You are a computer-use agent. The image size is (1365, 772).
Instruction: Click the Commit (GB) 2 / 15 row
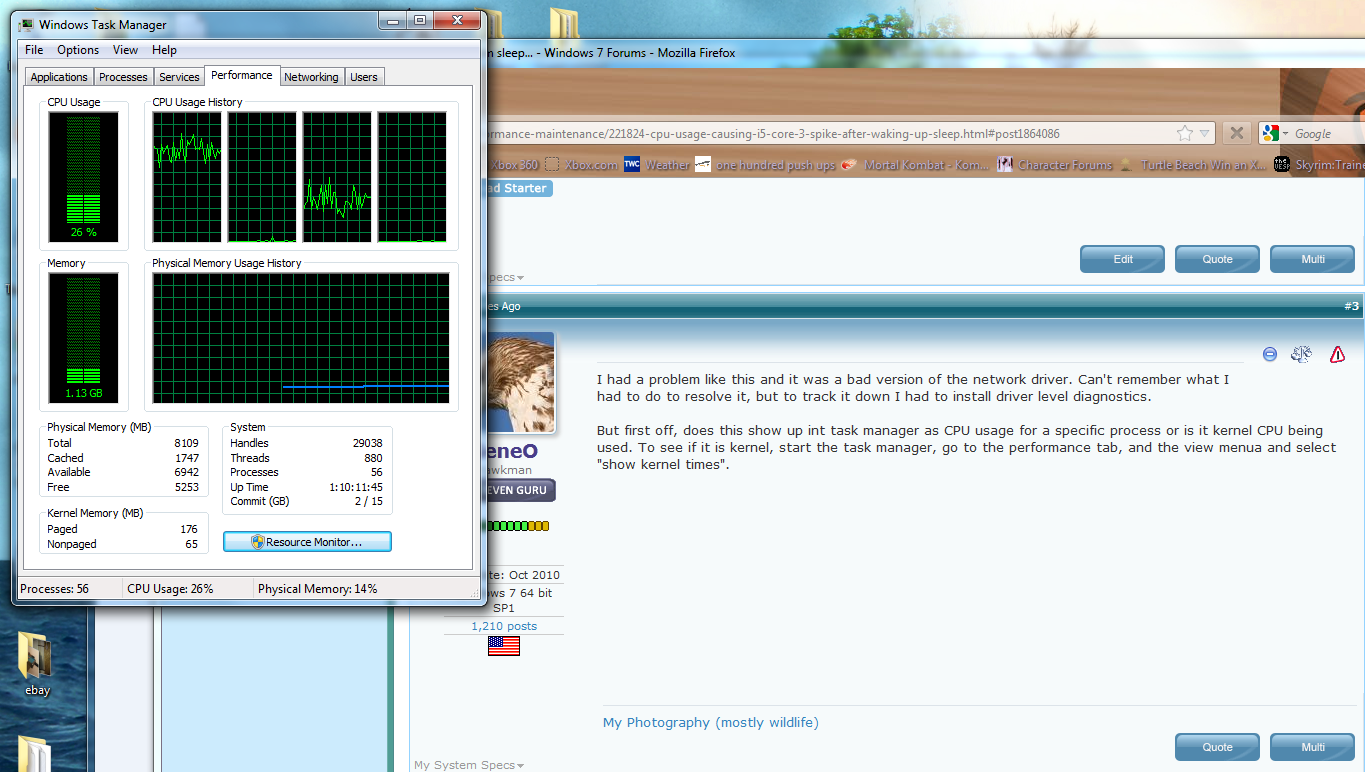pyautogui.click(x=306, y=501)
